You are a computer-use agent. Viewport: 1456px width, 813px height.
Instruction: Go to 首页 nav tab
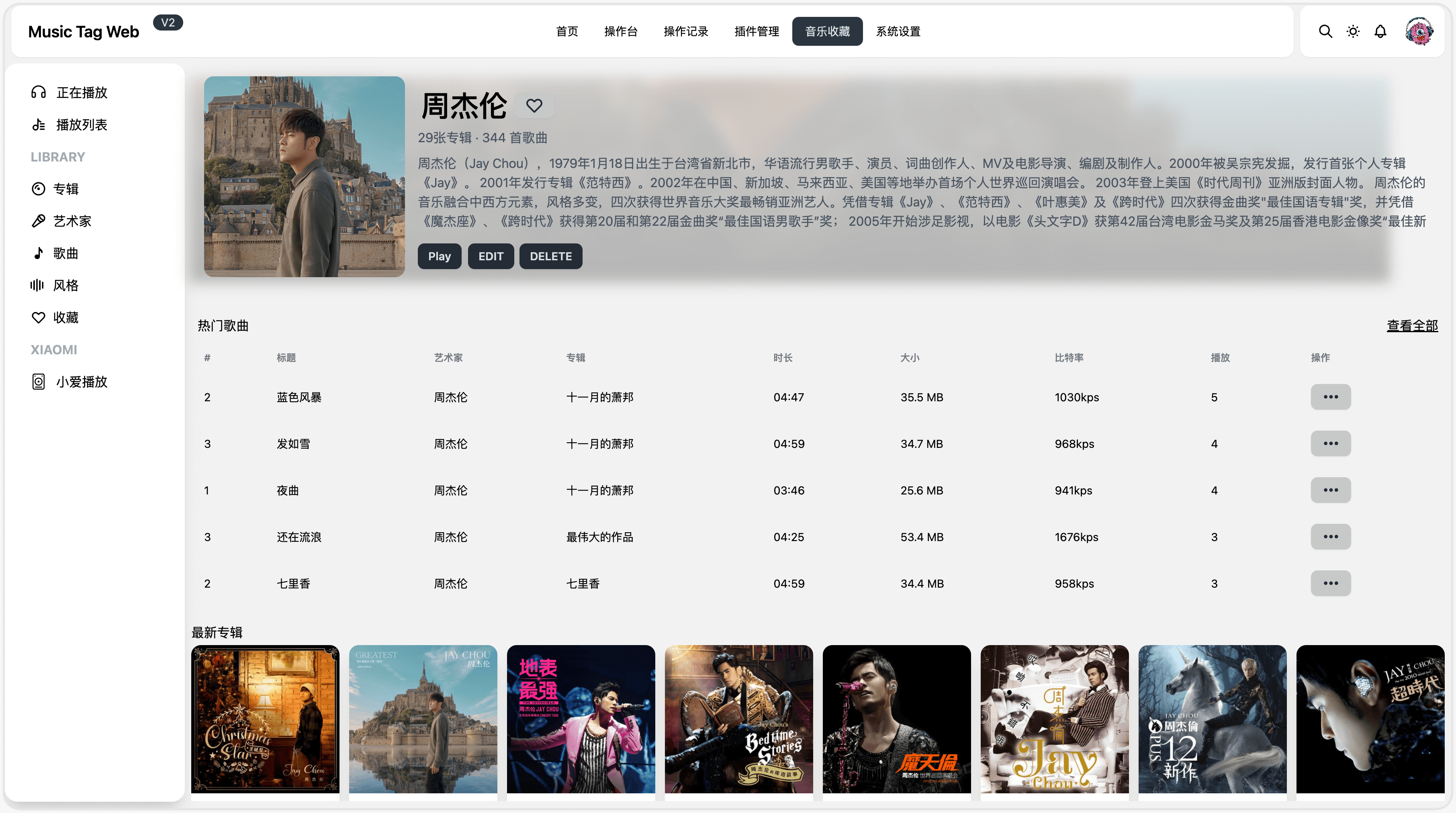567,32
